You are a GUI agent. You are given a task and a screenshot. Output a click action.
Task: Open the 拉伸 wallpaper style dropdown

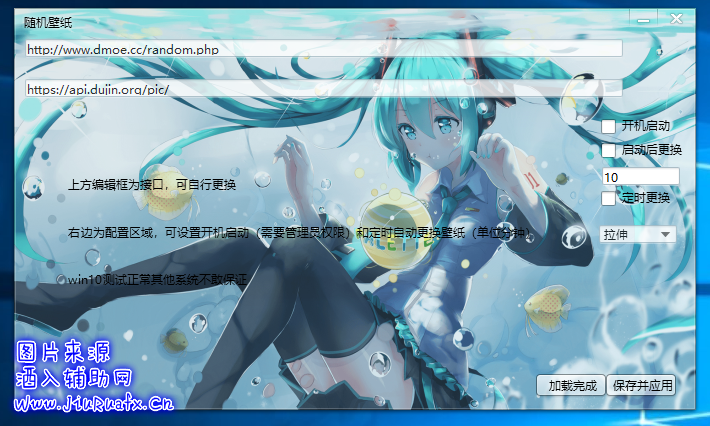pyautogui.click(x=638, y=235)
